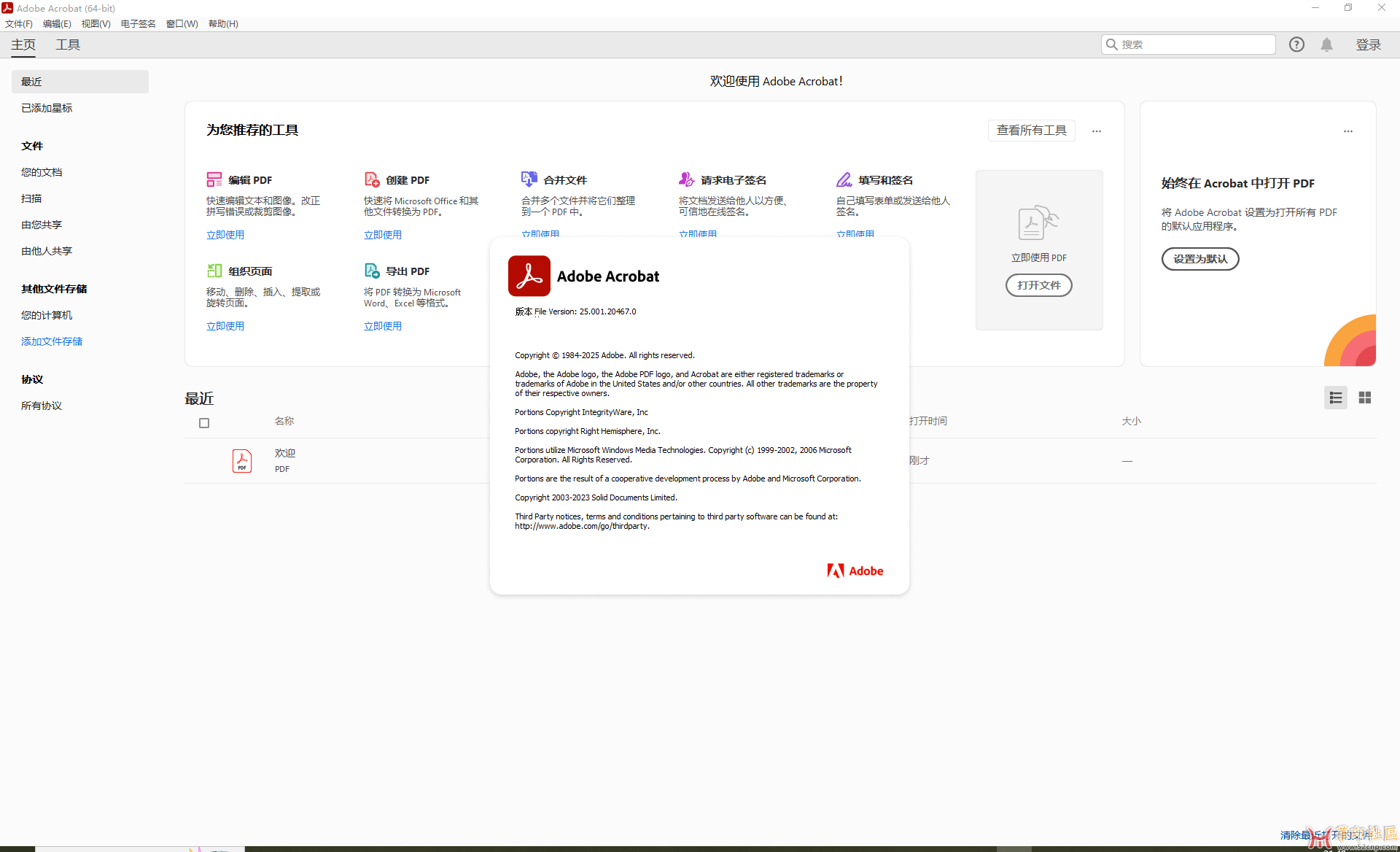This screenshot has height=852, width=1400.
Task: Click 立即使用 under 组织页面
Action: point(225,326)
